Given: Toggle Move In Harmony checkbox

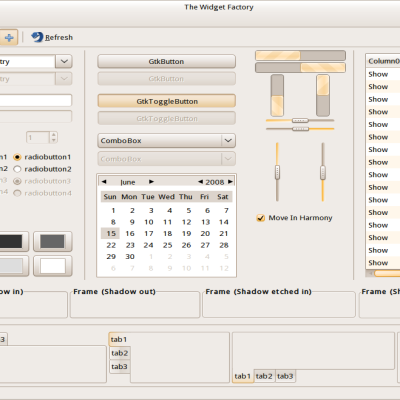Looking at the screenshot, I should click(294, 218).
